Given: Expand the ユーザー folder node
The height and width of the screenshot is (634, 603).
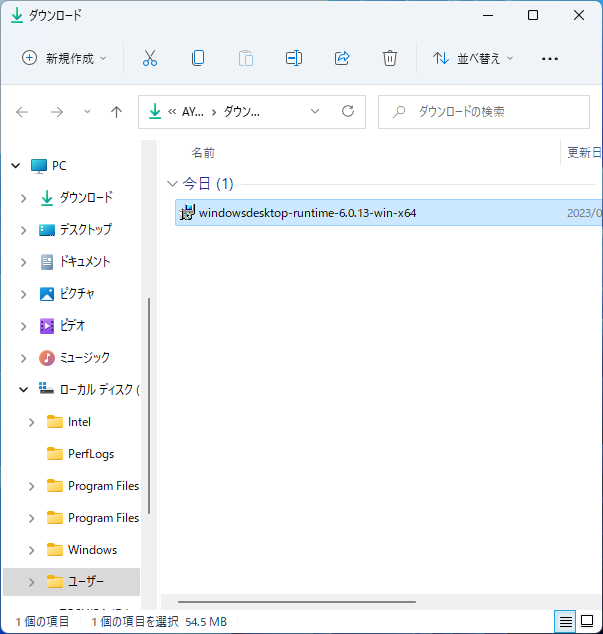Looking at the screenshot, I should (x=32, y=582).
